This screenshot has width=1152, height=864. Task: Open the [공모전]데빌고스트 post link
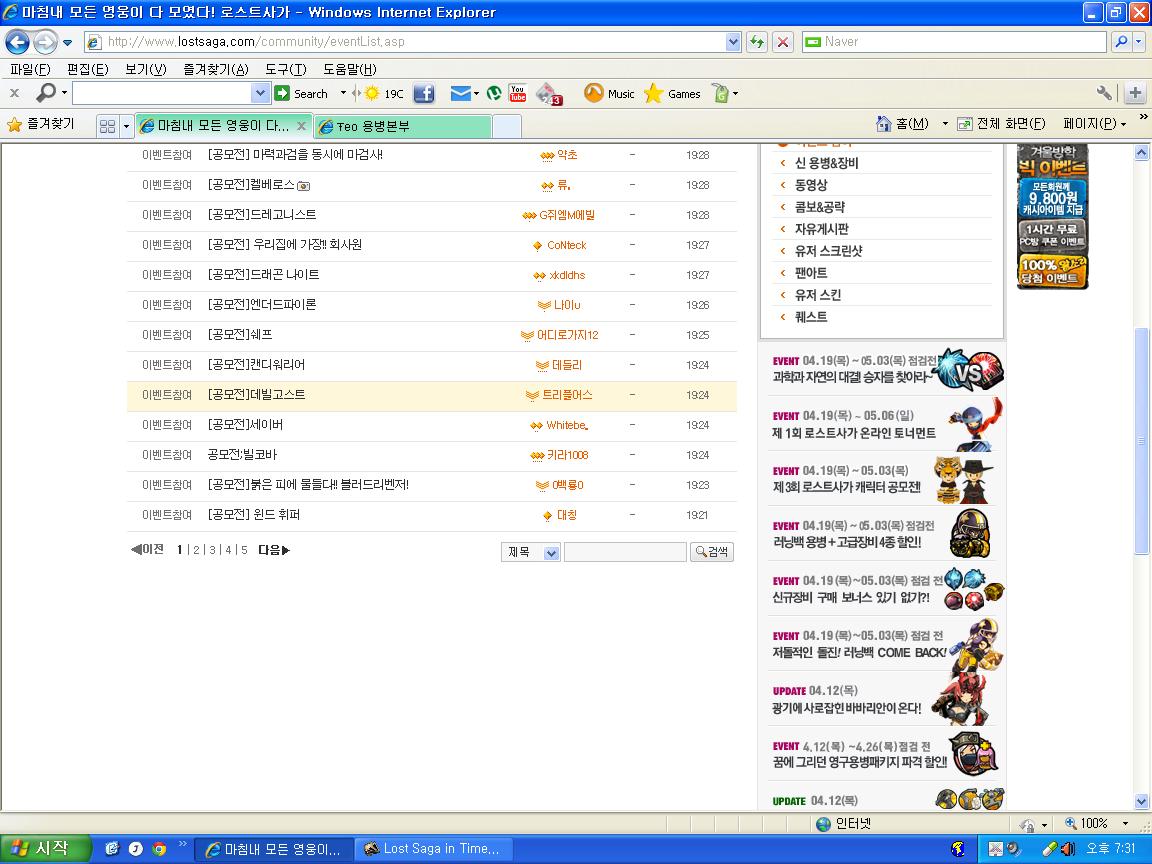(x=256, y=395)
